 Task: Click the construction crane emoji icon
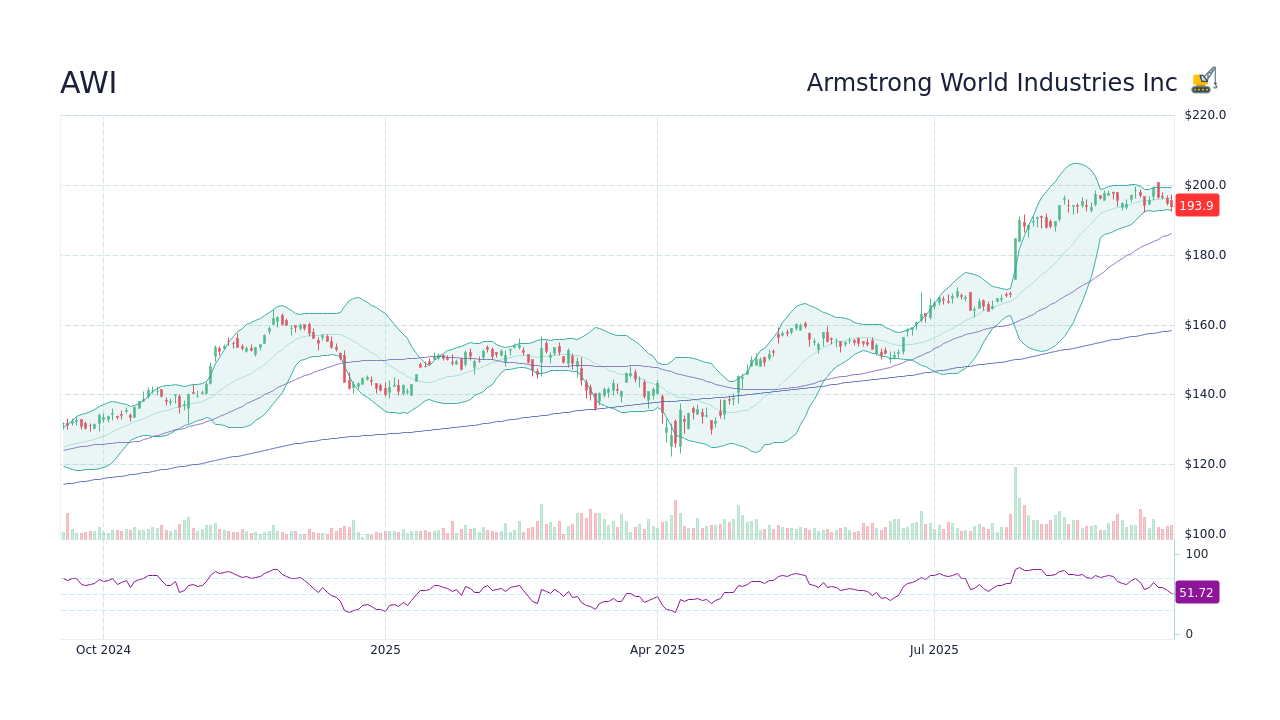(1203, 78)
